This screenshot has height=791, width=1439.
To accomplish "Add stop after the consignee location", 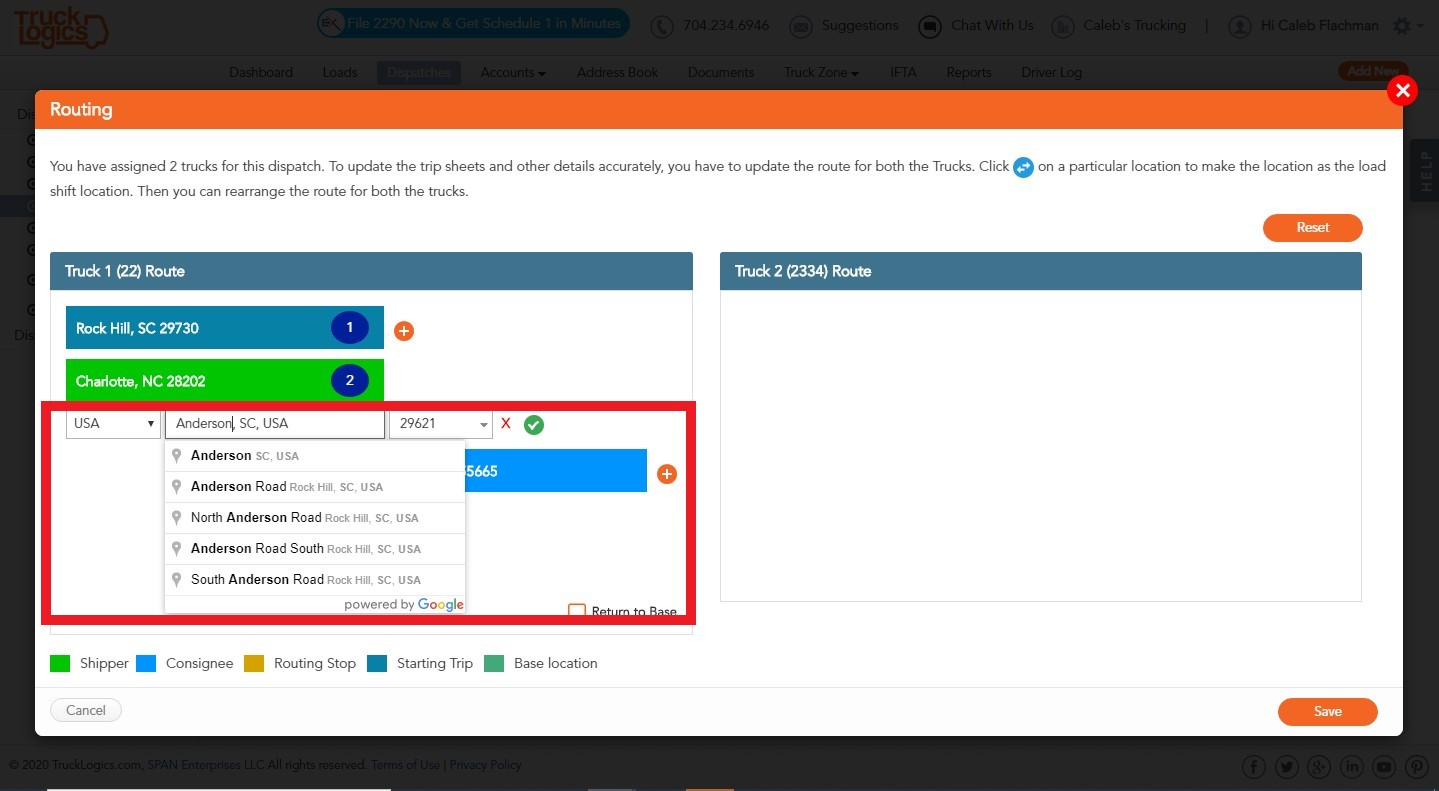I will [667, 474].
